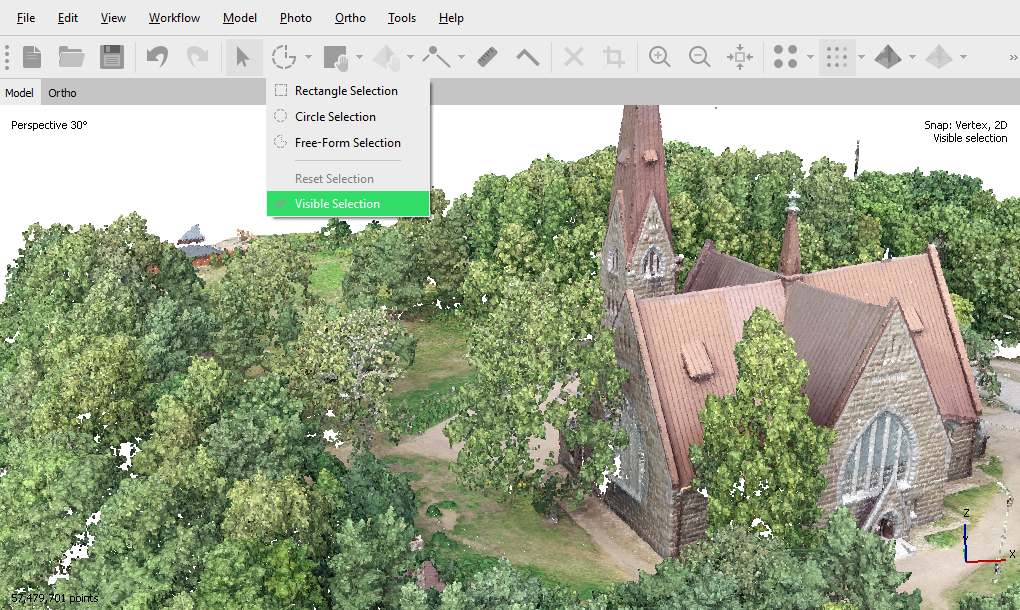
Task: Pick Free-Form Selection in the menu
Action: pos(347,143)
